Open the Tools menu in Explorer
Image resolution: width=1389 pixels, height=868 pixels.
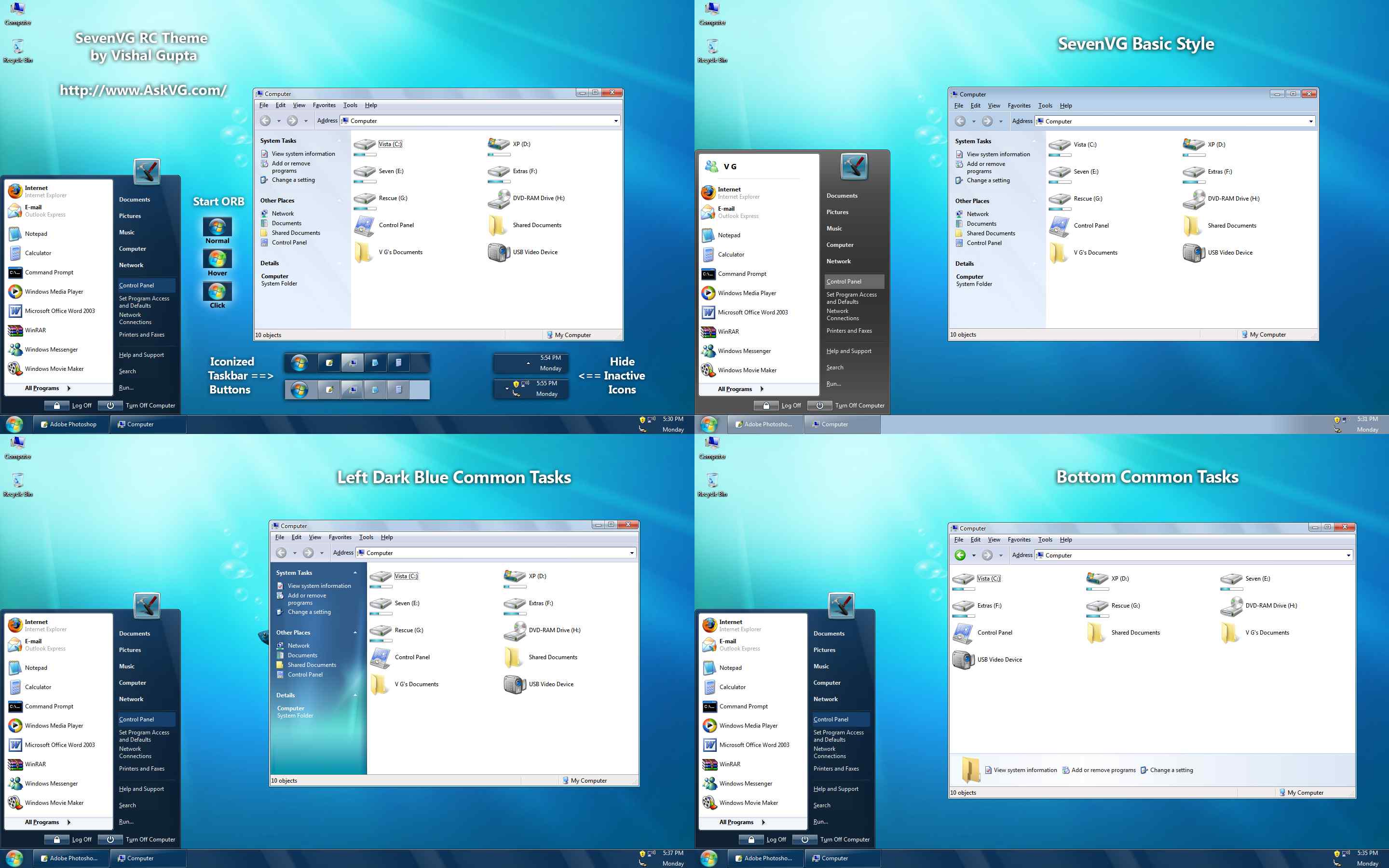[350, 105]
